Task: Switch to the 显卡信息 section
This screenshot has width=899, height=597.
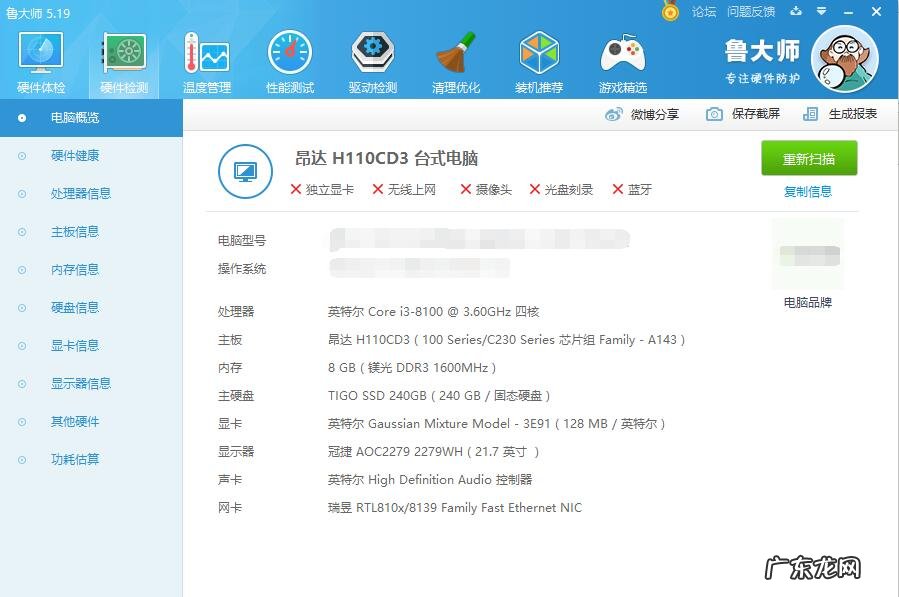Action: [x=80, y=345]
